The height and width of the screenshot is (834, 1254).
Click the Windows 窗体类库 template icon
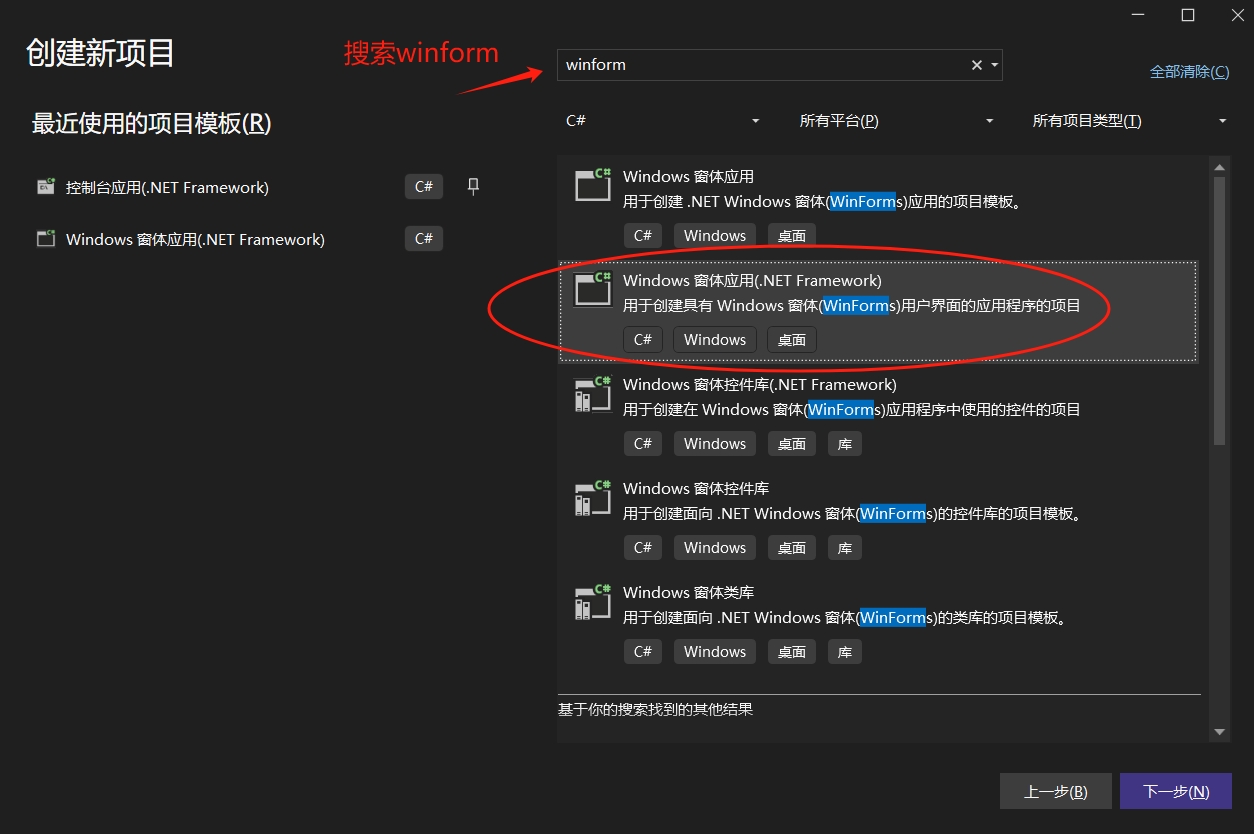coord(592,602)
